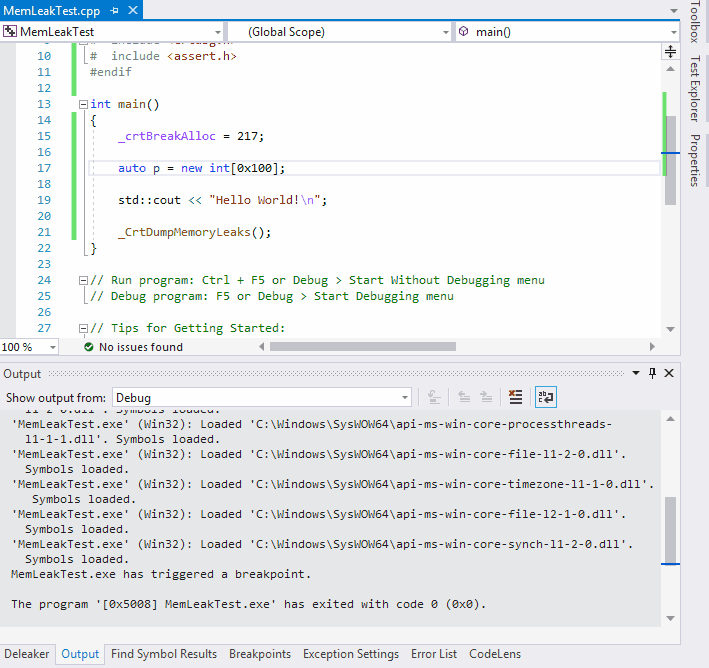The width and height of the screenshot is (709, 668).
Task: Collapse the int main() code block
Action: (x=82, y=104)
